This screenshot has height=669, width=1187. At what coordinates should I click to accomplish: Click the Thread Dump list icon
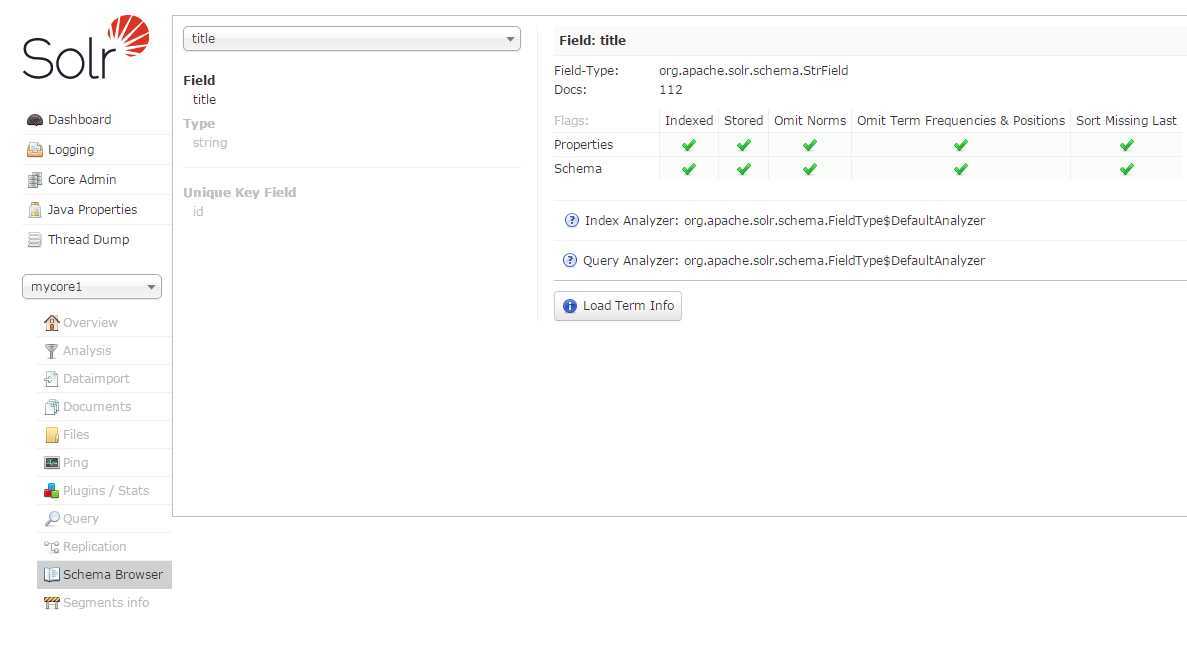(x=35, y=240)
